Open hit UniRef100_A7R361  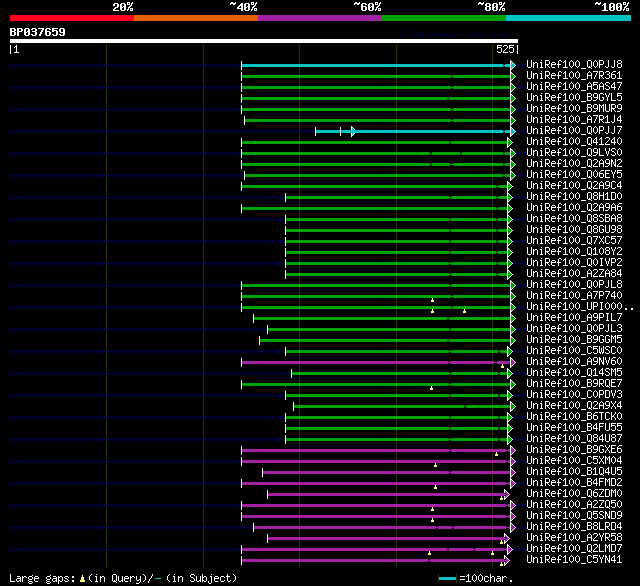pyautogui.click(x=574, y=75)
